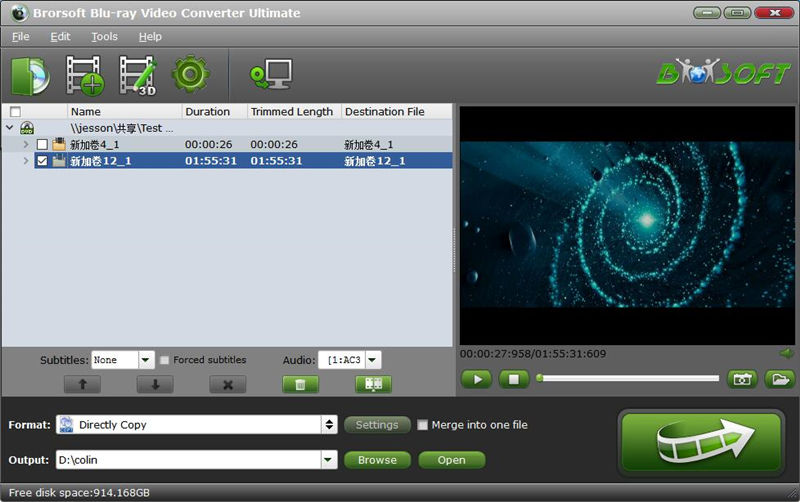The image size is (800, 502).
Task: Click the preview playback seek slider
Action: tap(628, 378)
